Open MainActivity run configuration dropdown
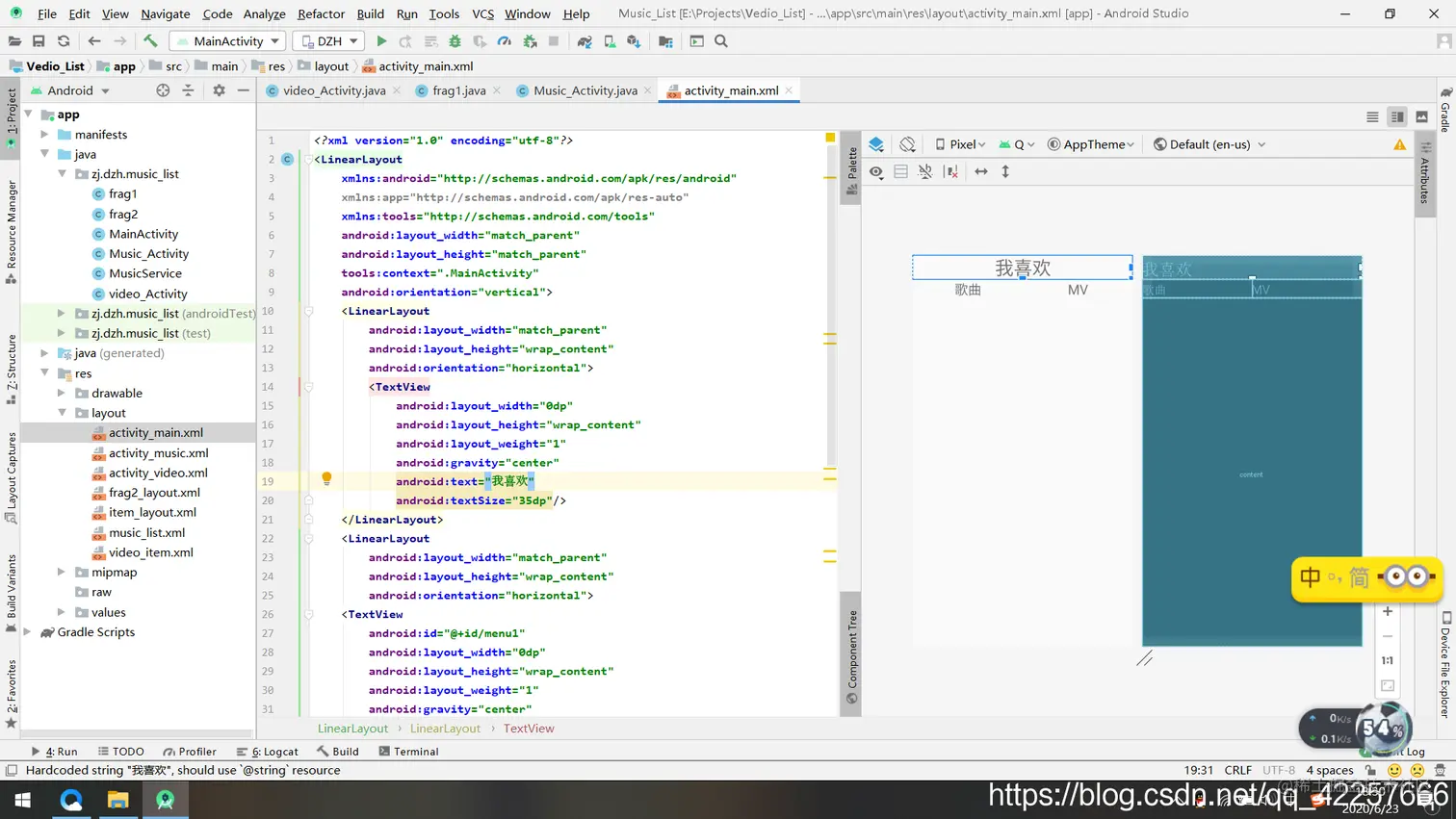This screenshot has height=819, width=1456. 227,41
